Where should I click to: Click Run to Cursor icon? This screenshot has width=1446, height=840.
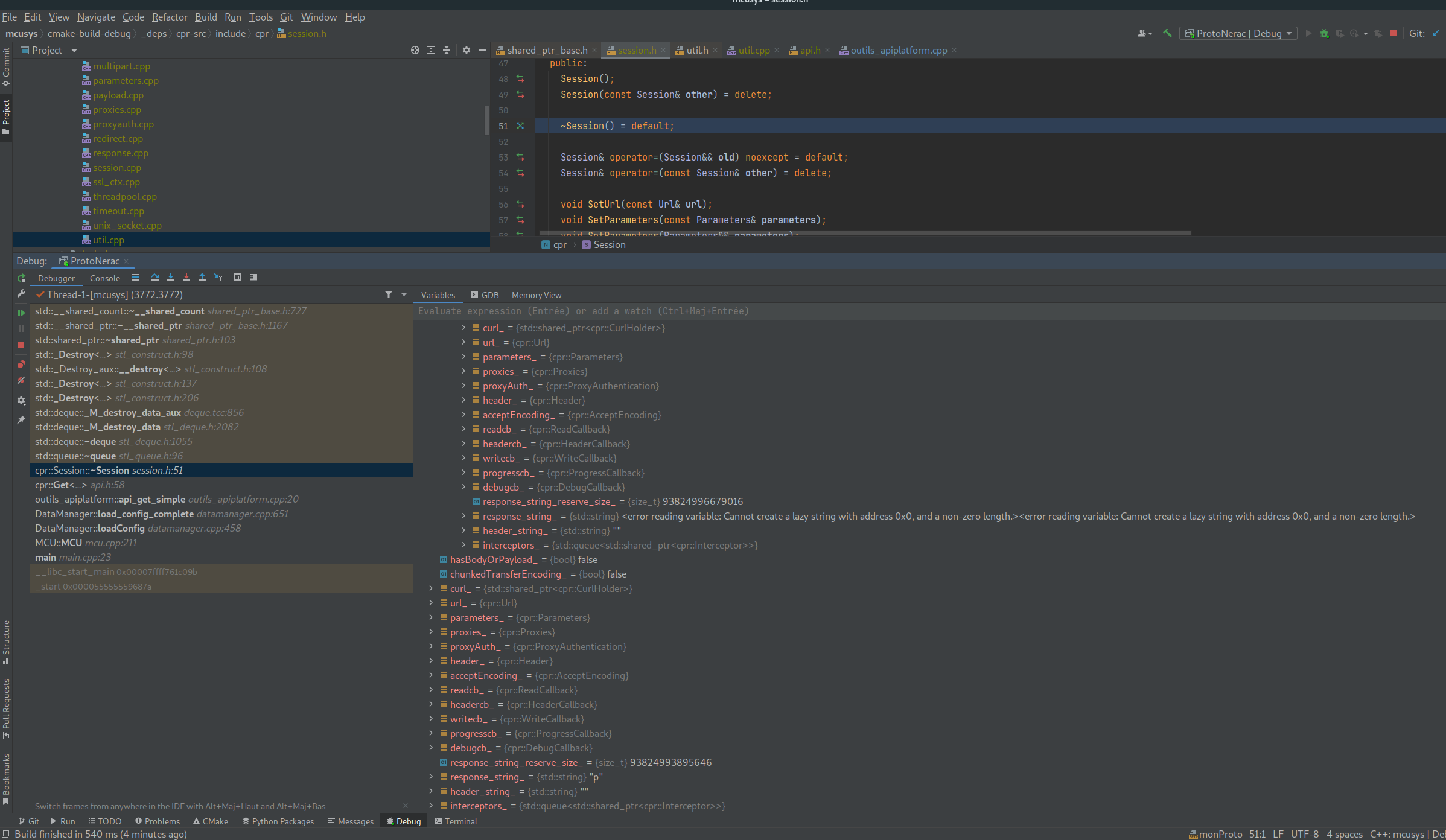[218, 278]
